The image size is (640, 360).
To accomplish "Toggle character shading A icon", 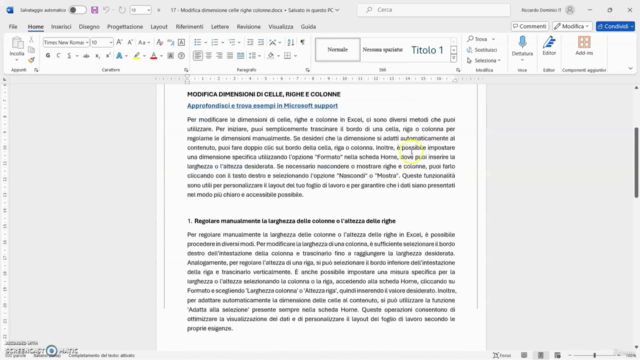I will 171,56.
